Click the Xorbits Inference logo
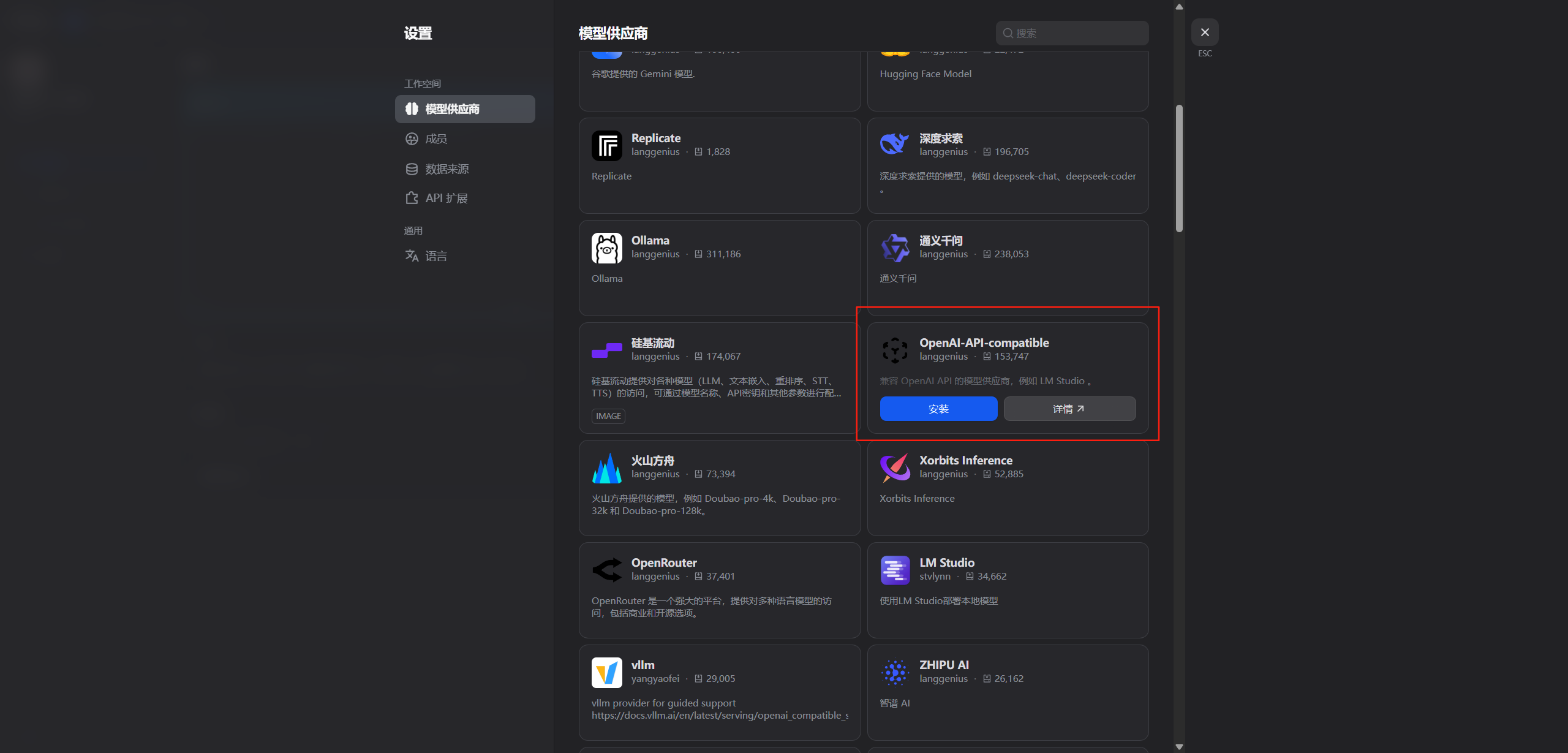Screen dimensions: 1568x753 (x=895, y=468)
